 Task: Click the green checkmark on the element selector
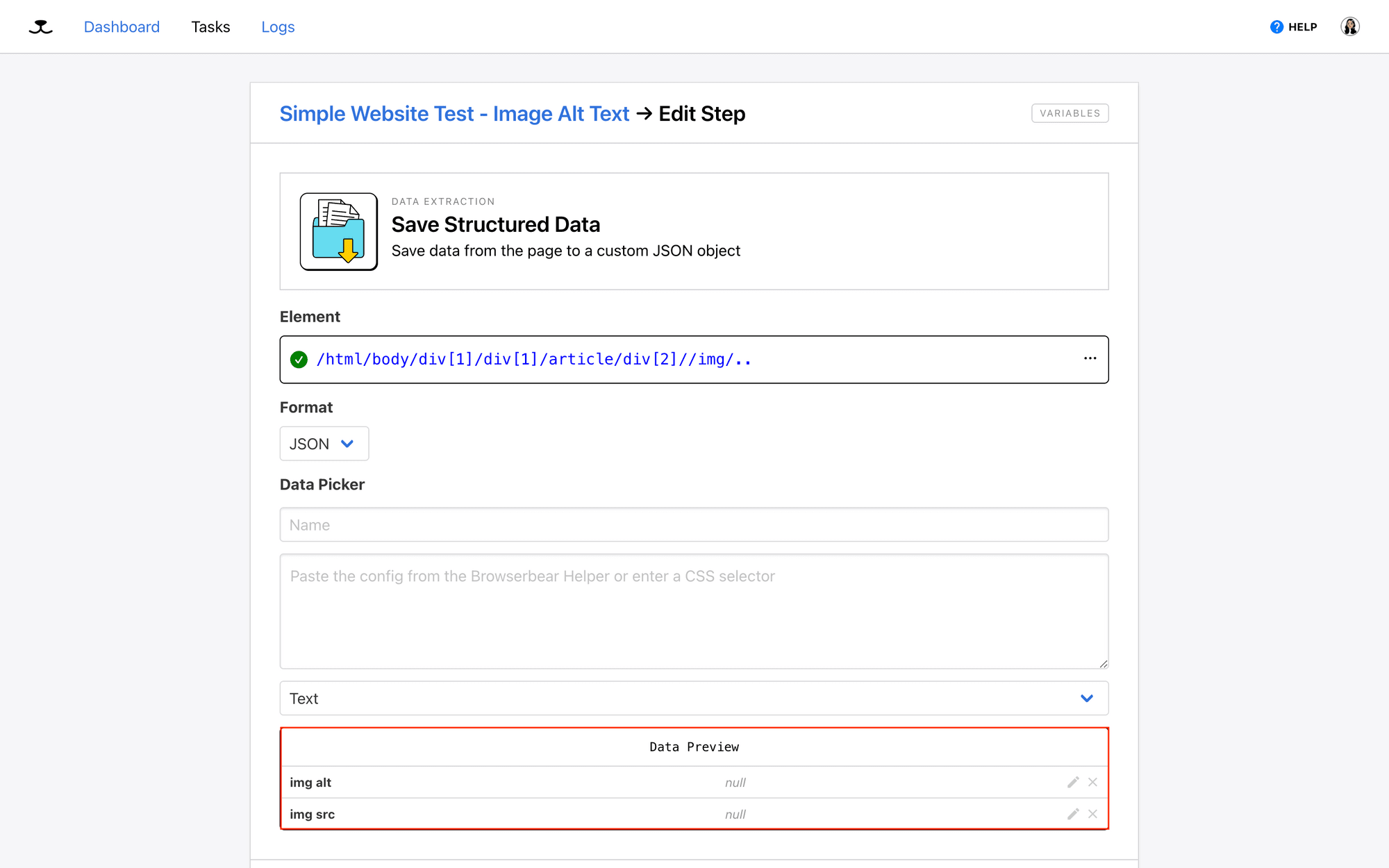299,359
